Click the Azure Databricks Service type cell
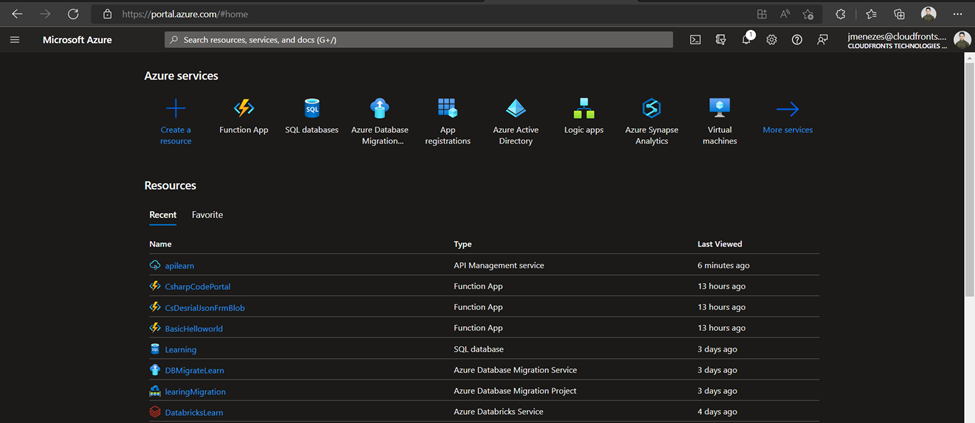The height and width of the screenshot is (423, 975). click(498, 412)
